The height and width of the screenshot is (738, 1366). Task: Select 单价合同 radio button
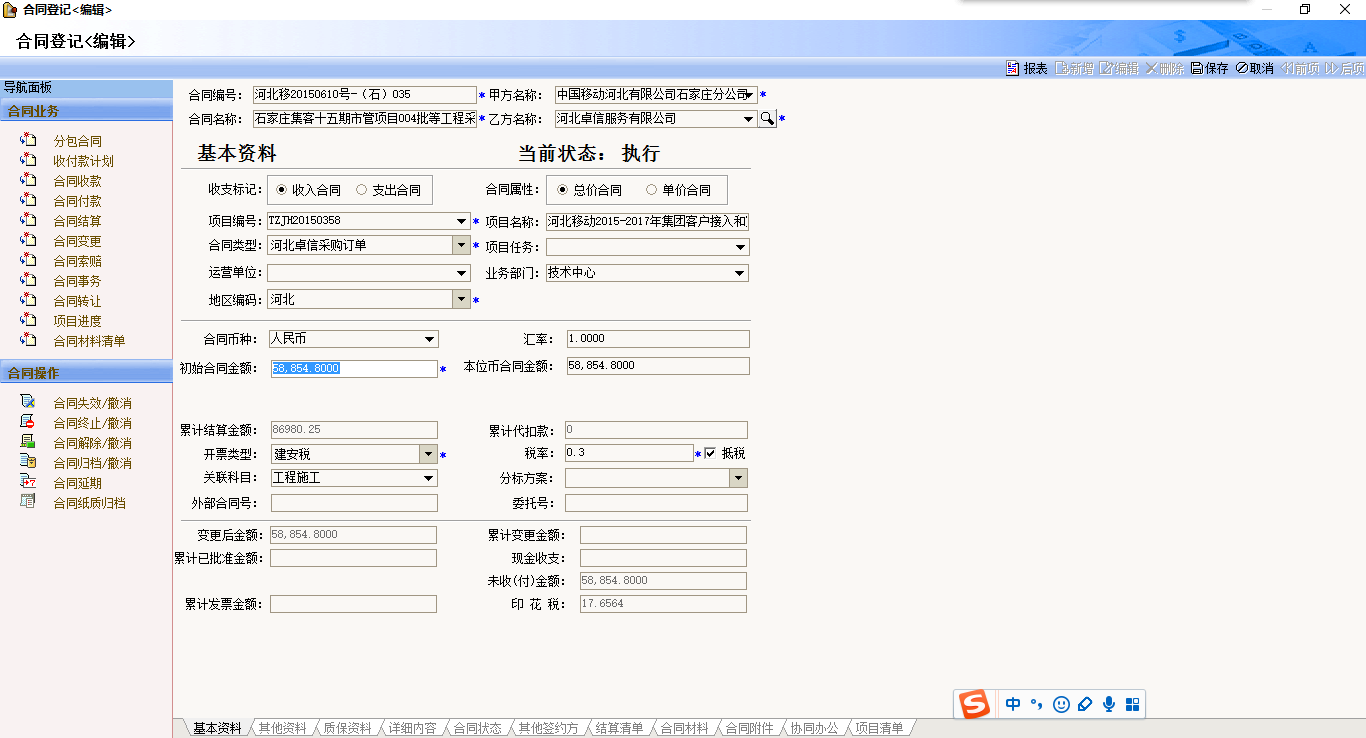coord(652,190)
